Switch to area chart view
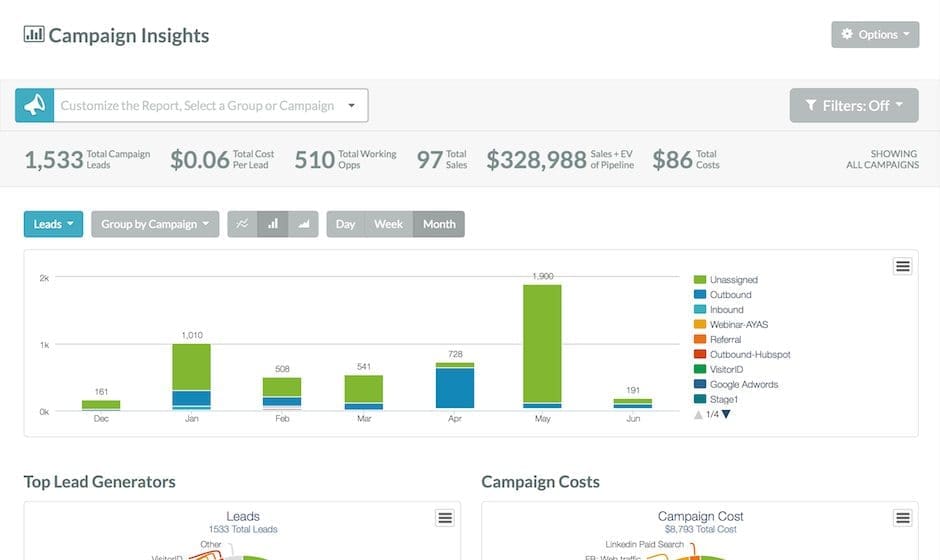 coord(304,224)
